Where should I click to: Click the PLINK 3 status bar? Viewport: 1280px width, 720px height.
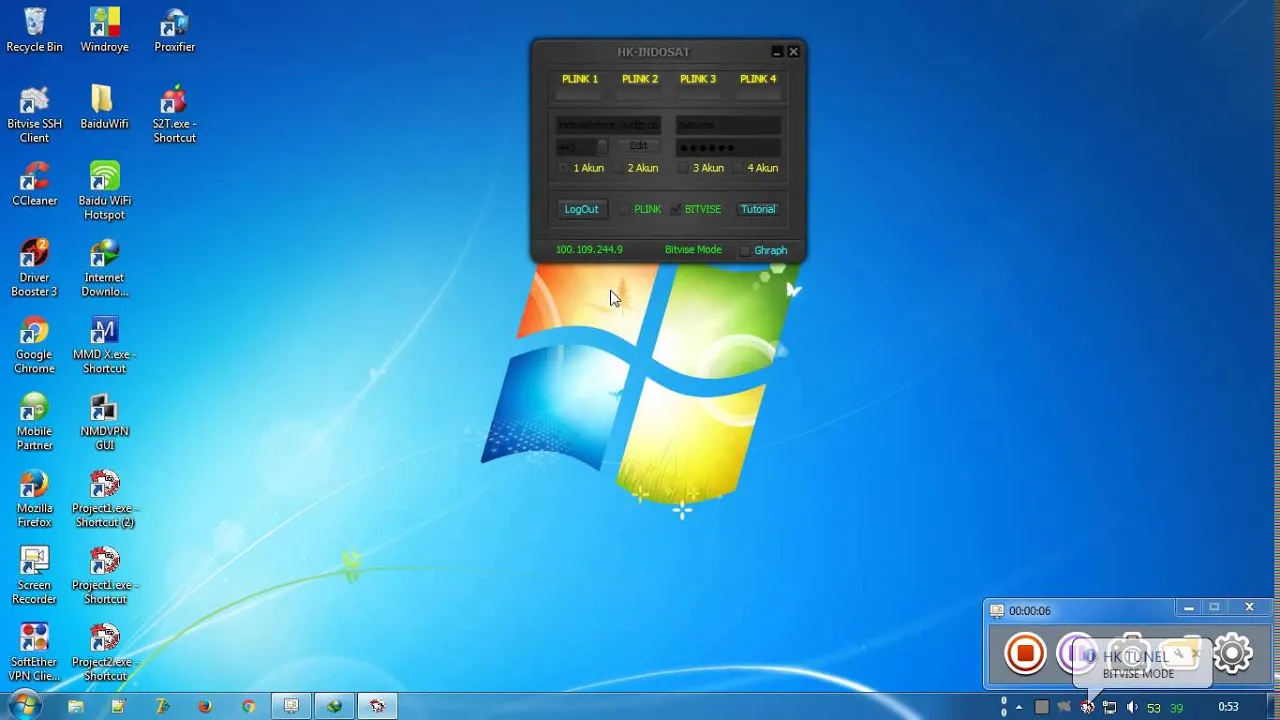pyautogui.click(x=698, y=94)
